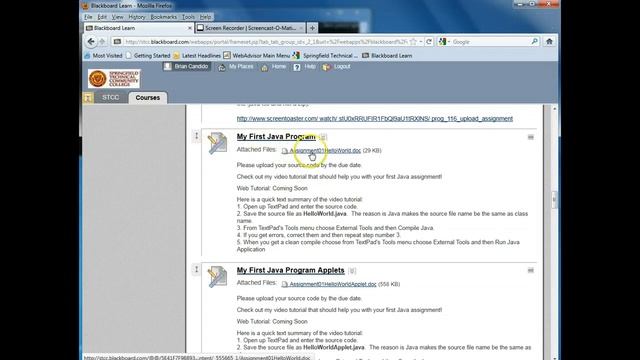Open the Firefox home page icon
Viewport: 640px width, 360px height.
coord(549,42)
